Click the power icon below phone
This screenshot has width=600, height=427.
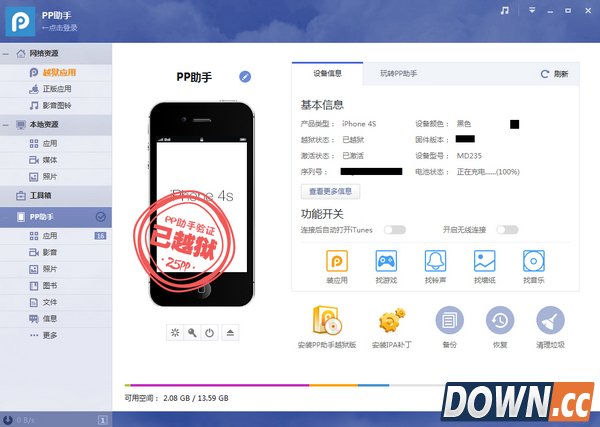pos(209,332)
